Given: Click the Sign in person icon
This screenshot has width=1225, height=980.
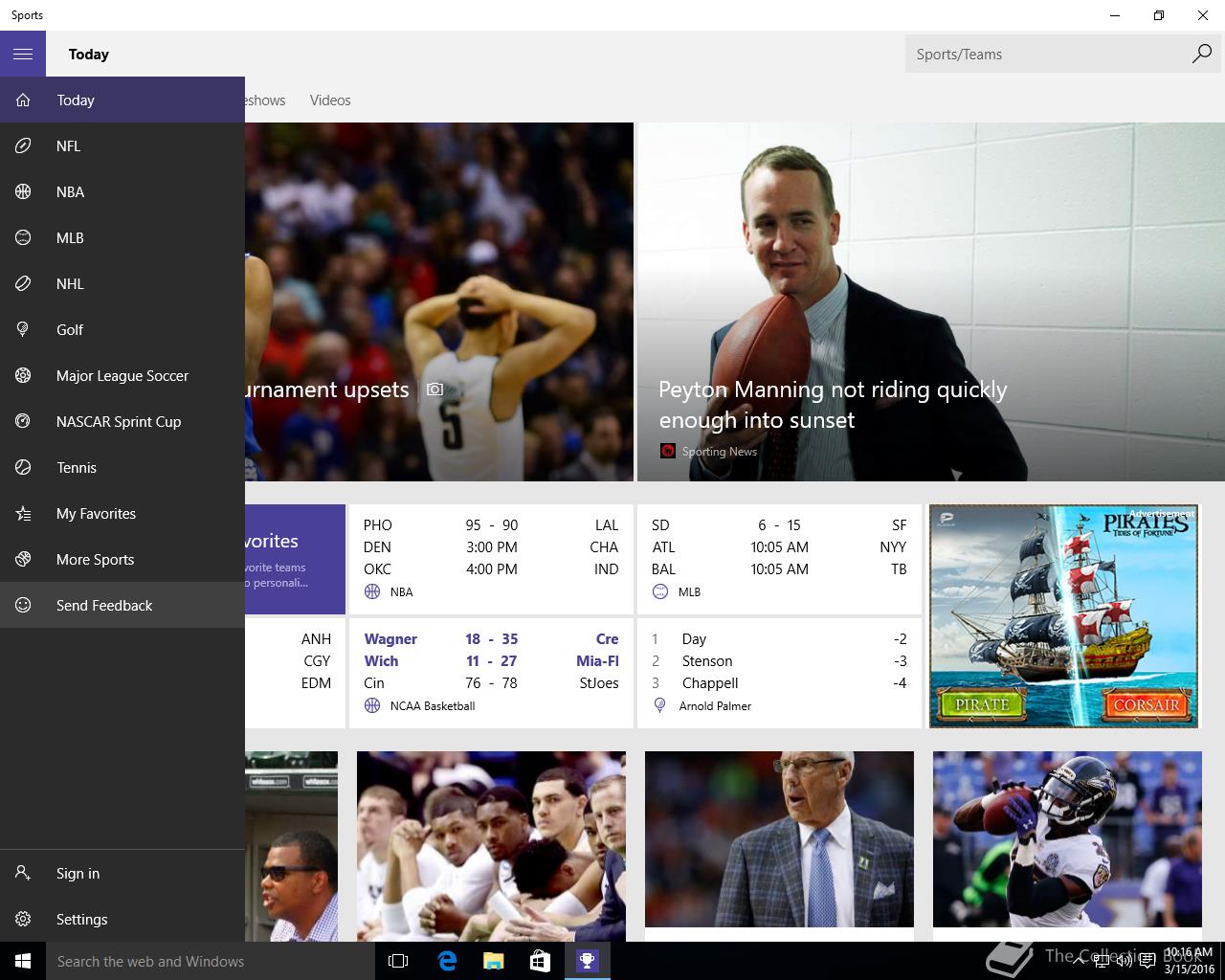Looking at the screenshot, I should point(23,873).
